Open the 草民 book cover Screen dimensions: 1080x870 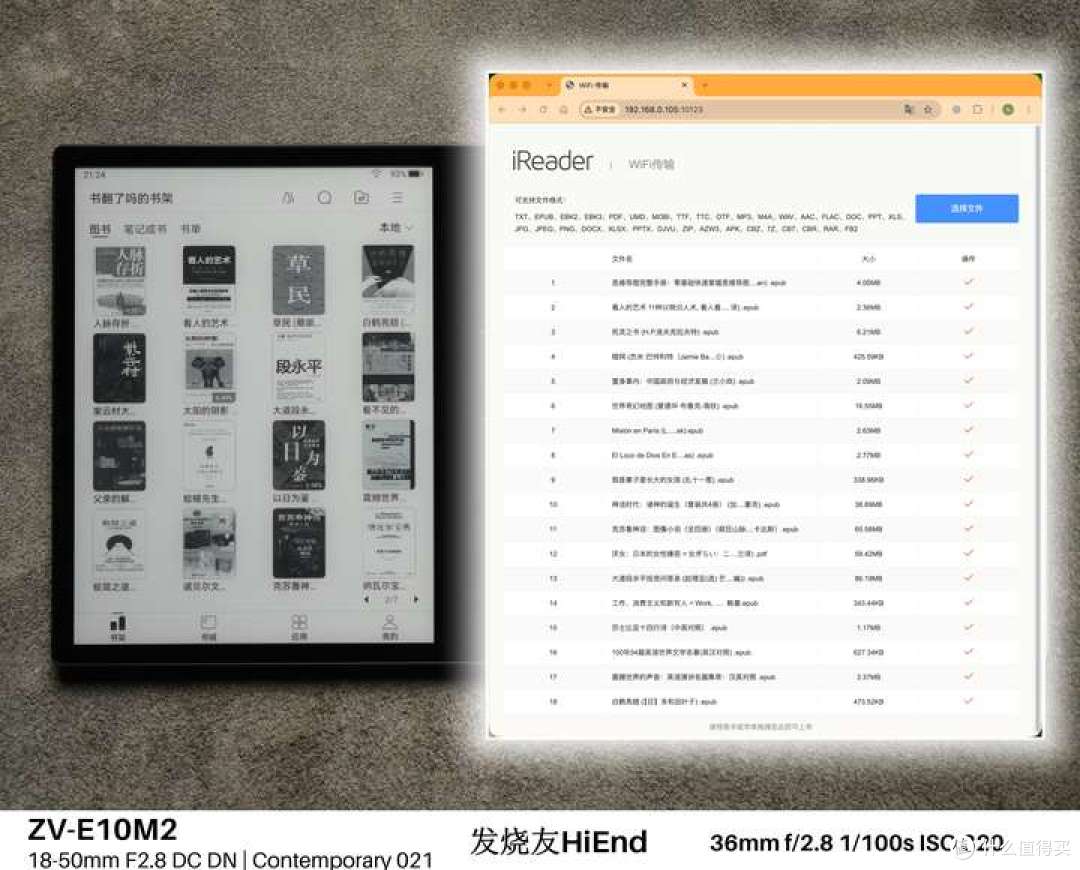coord(298,280)
